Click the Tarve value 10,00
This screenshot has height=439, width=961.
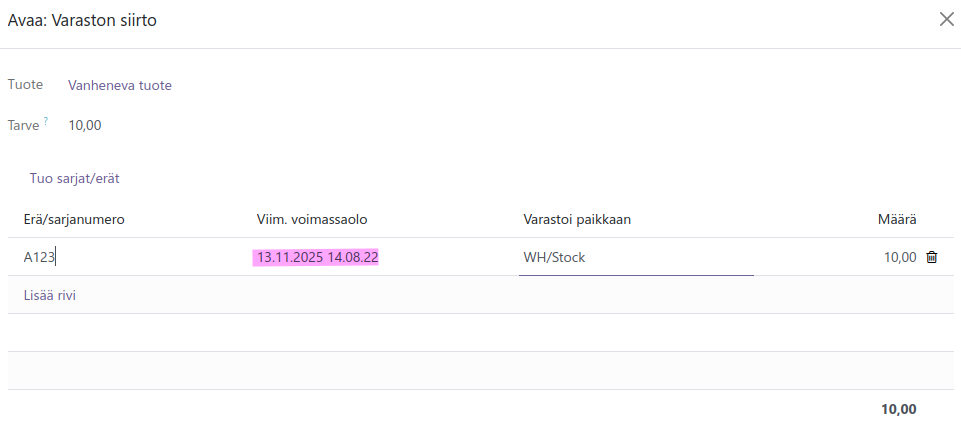click(x=85, y=125)
